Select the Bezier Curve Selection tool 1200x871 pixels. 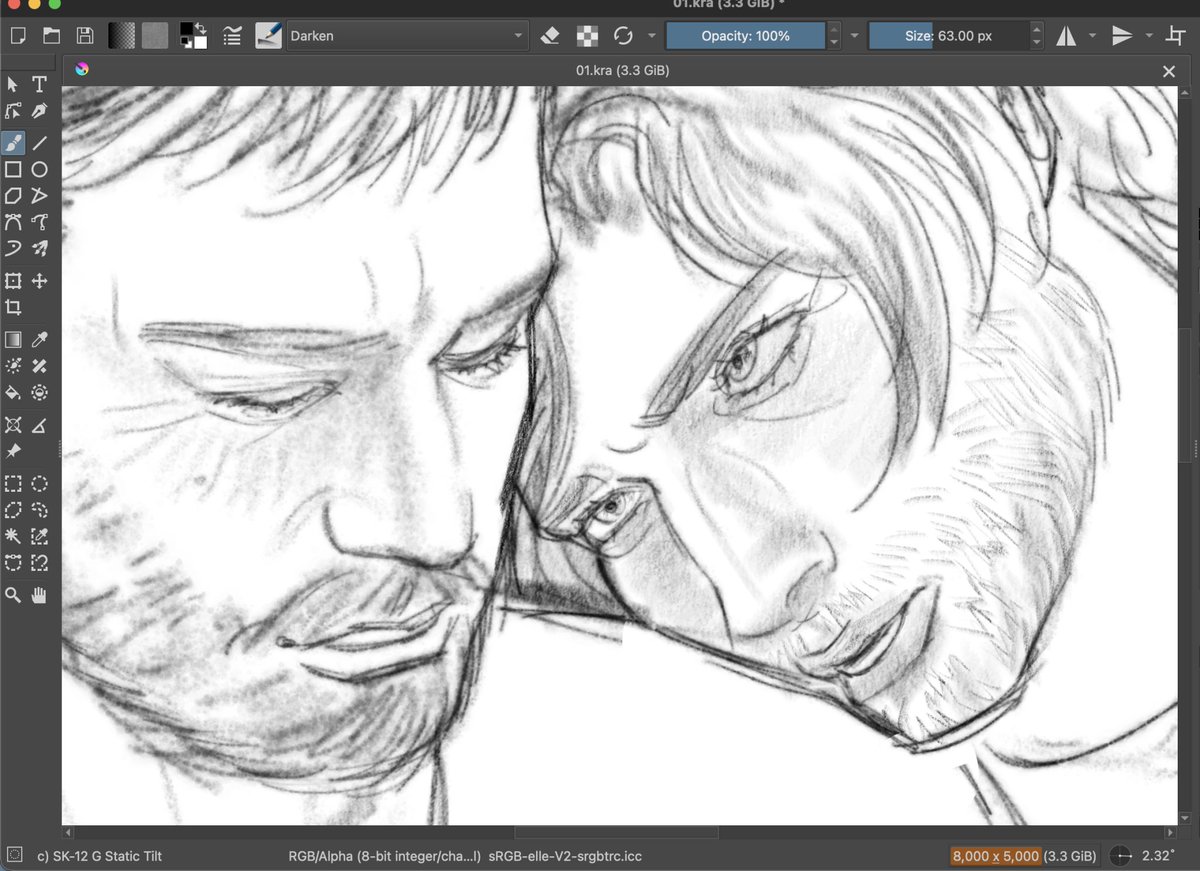[13, 562]
